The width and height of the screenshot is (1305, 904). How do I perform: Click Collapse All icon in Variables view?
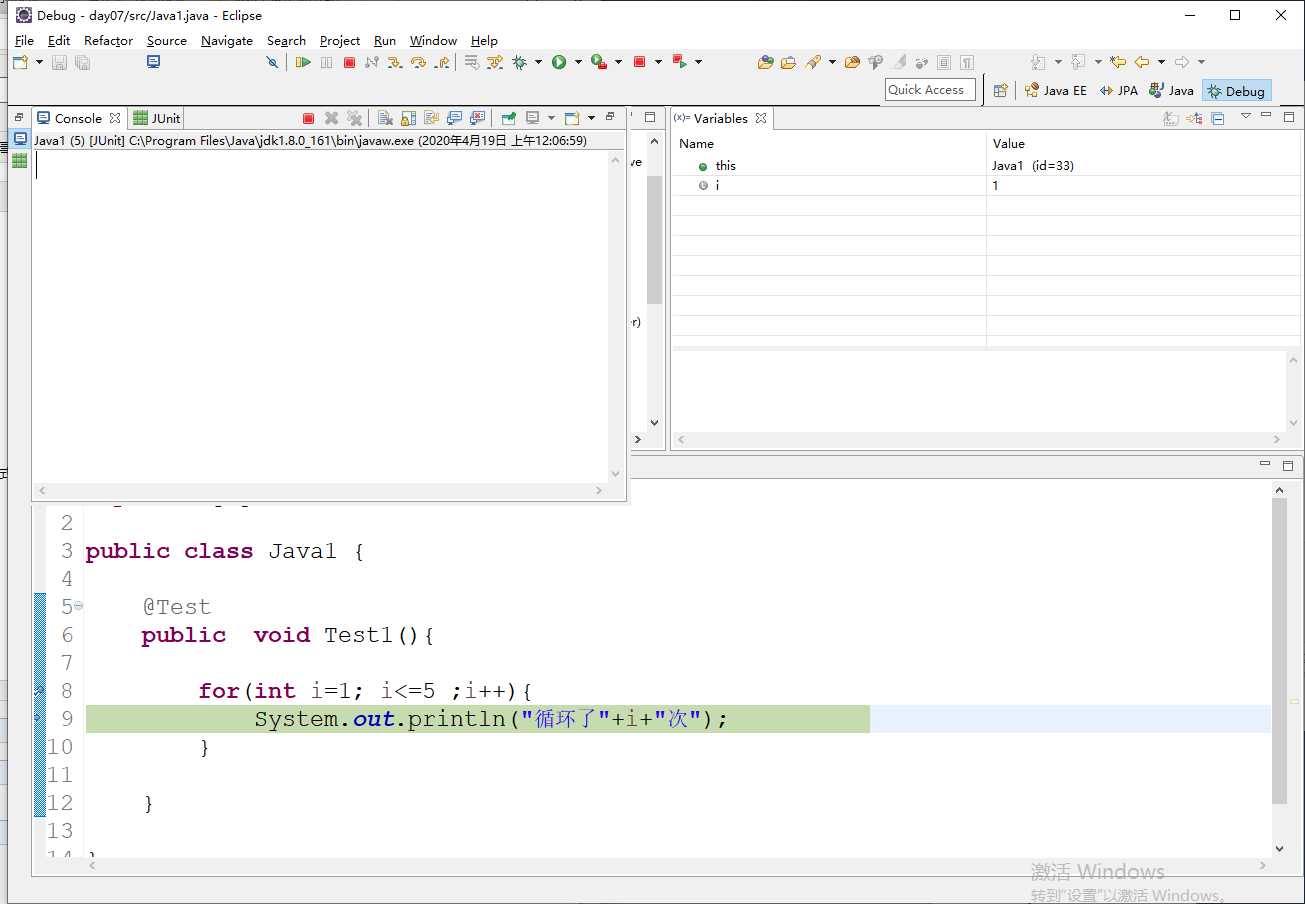point(1217,118)
